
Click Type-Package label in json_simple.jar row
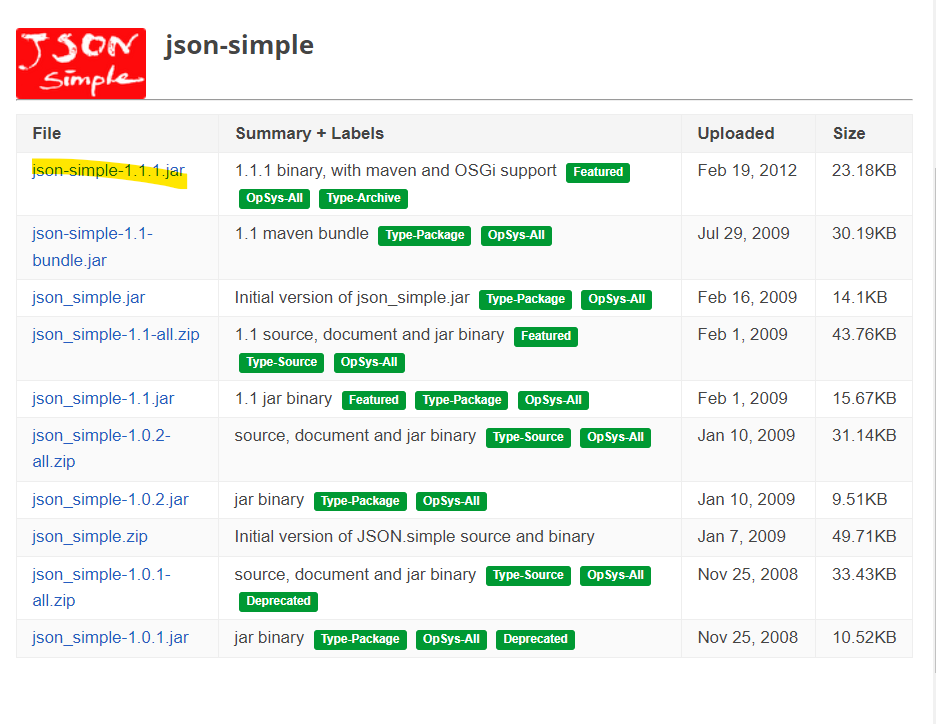pyautogui.click(x=525, y=299)
